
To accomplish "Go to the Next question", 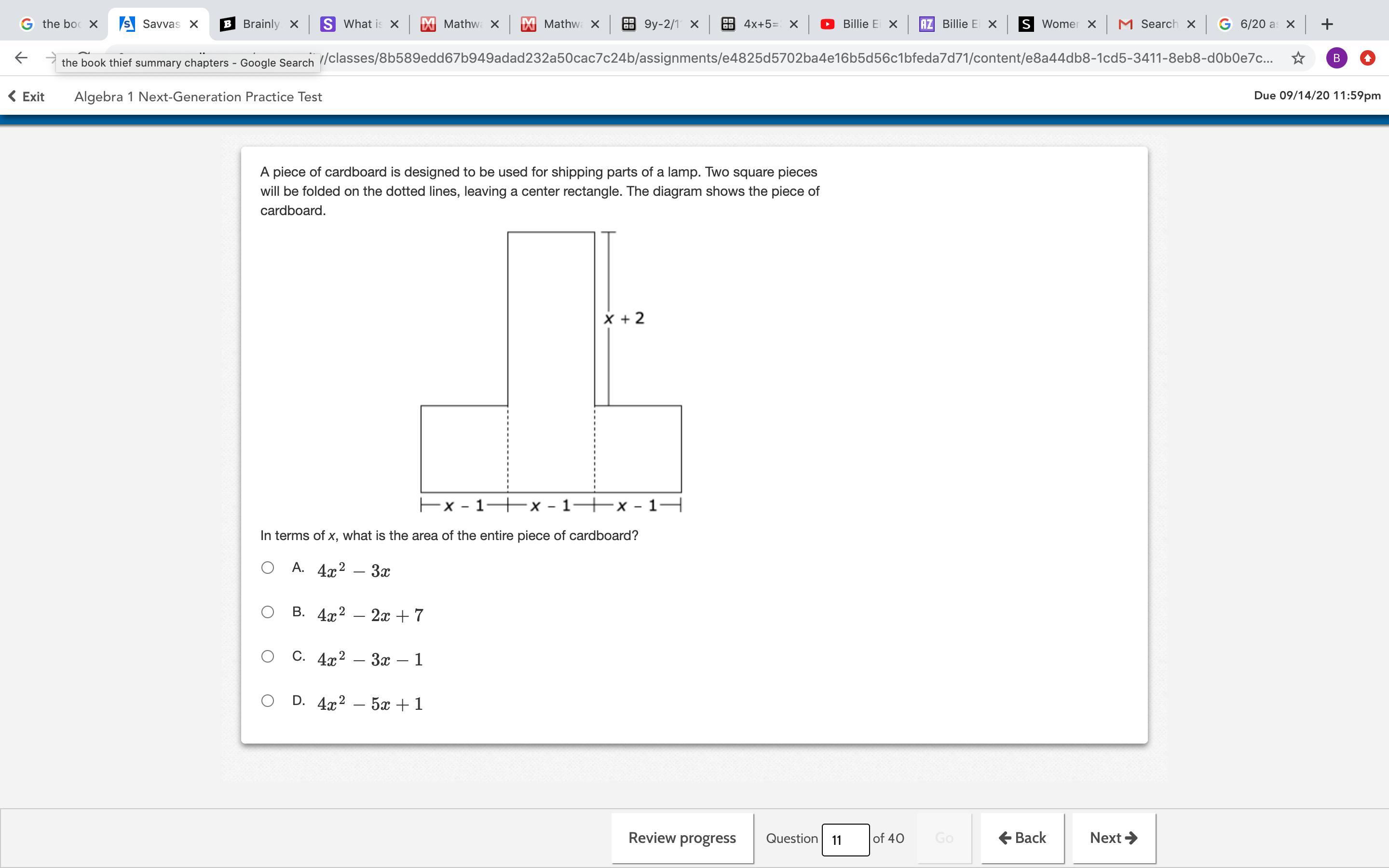I will [1114, 838].
